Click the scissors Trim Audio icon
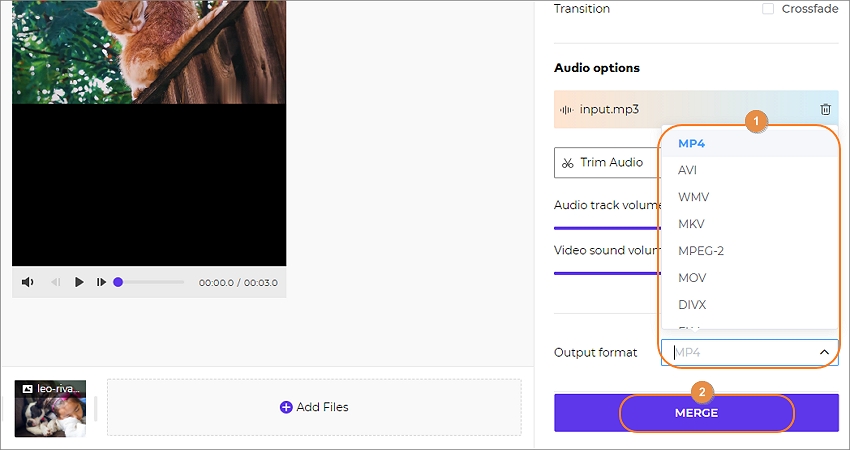 pyautogui.click(x=567, y=163)
